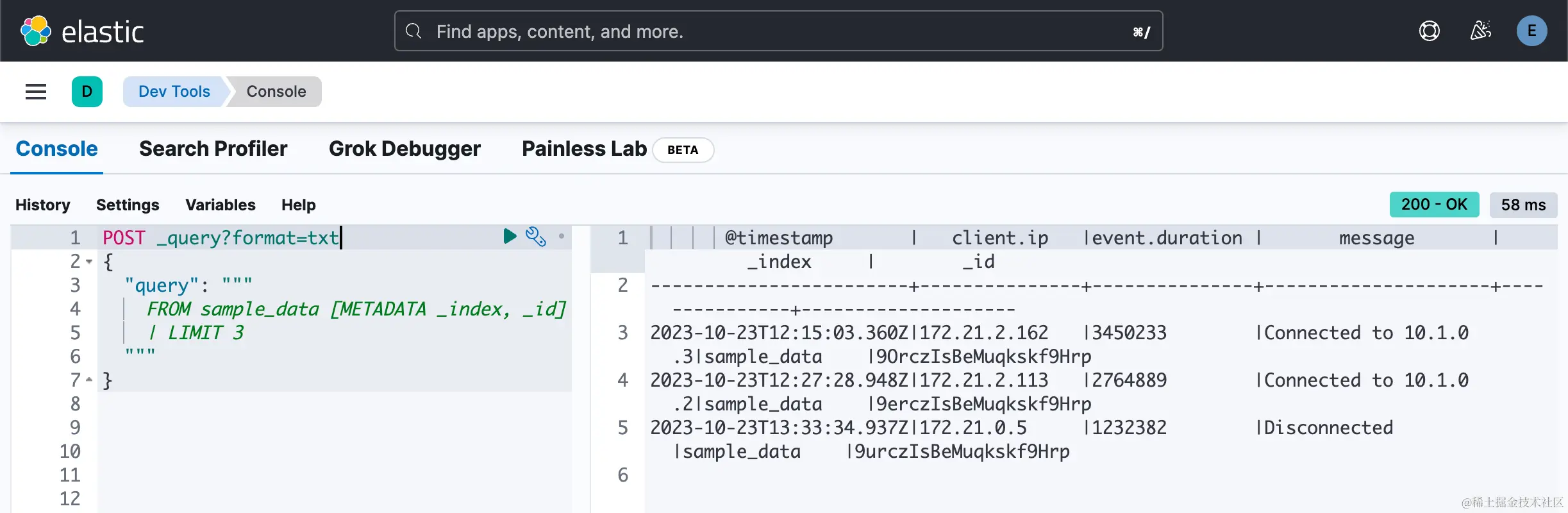The height and width of the screenshot is (513, 1568).
Task: Click the green D space avatar
Action: pyautogui.click(x=87, y=92)
